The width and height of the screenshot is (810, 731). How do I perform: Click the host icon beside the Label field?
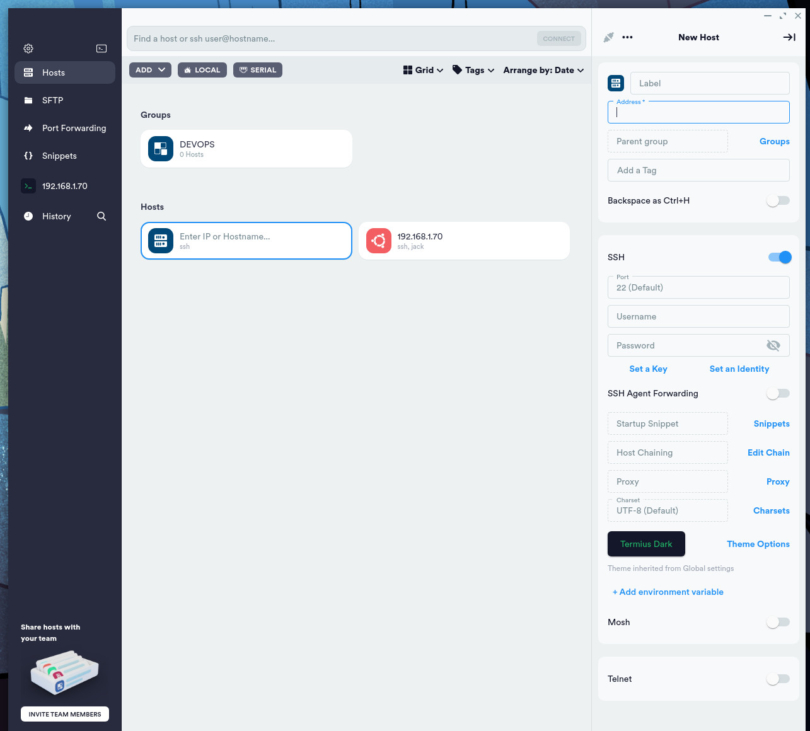(616, 83)
